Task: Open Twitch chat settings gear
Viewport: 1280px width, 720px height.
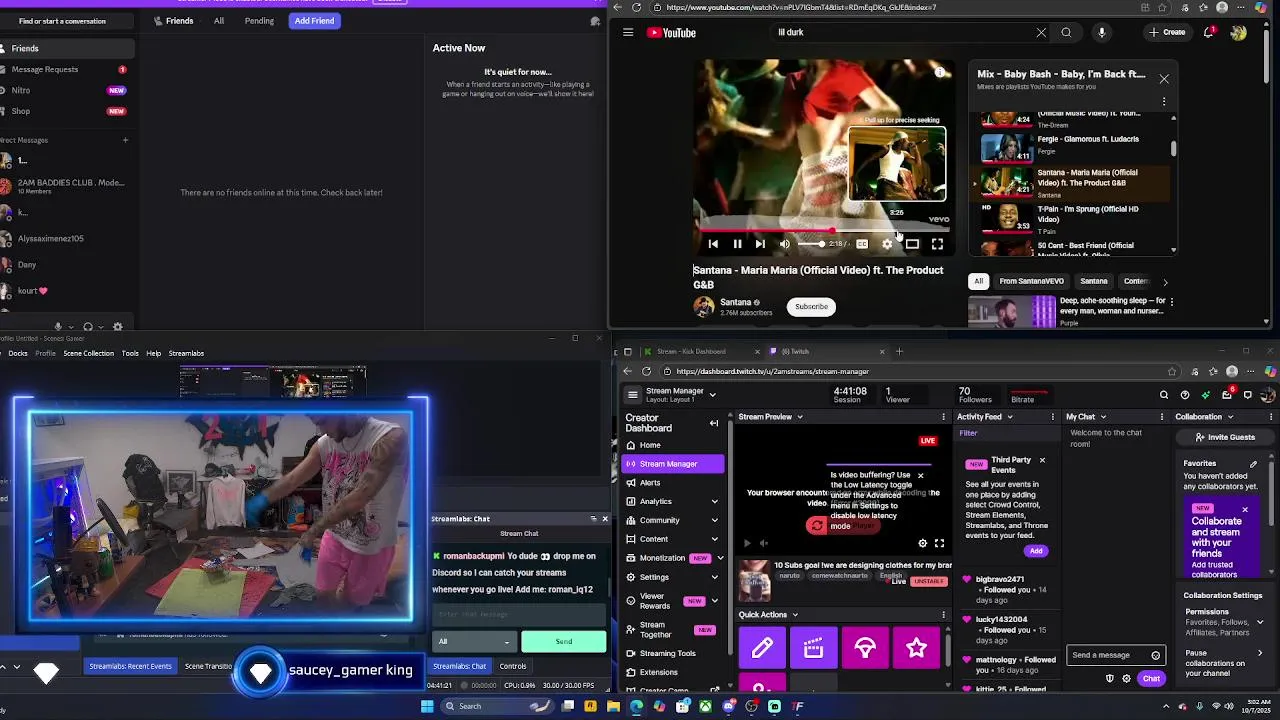Action: (x=1127, y=679)
